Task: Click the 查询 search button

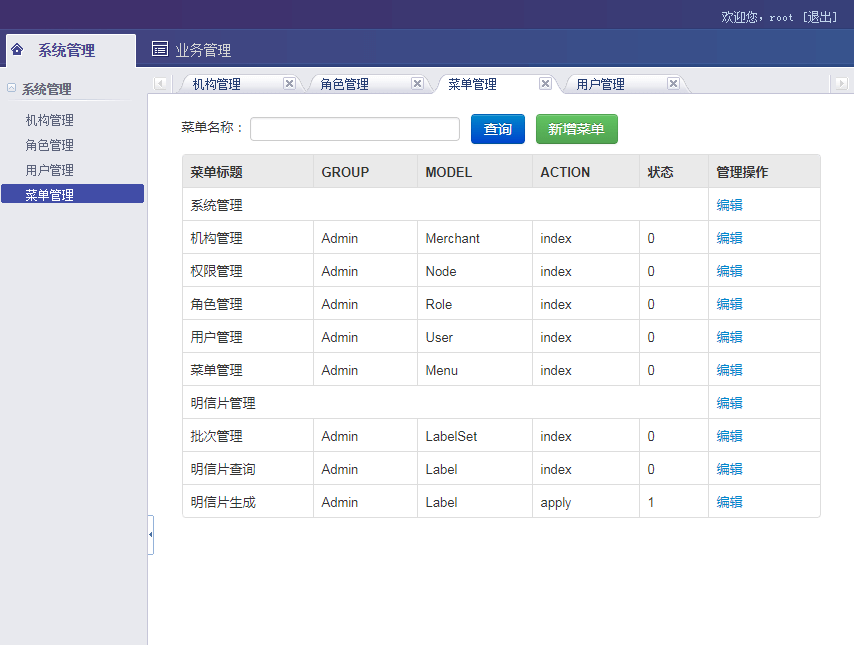Action: 497,129
